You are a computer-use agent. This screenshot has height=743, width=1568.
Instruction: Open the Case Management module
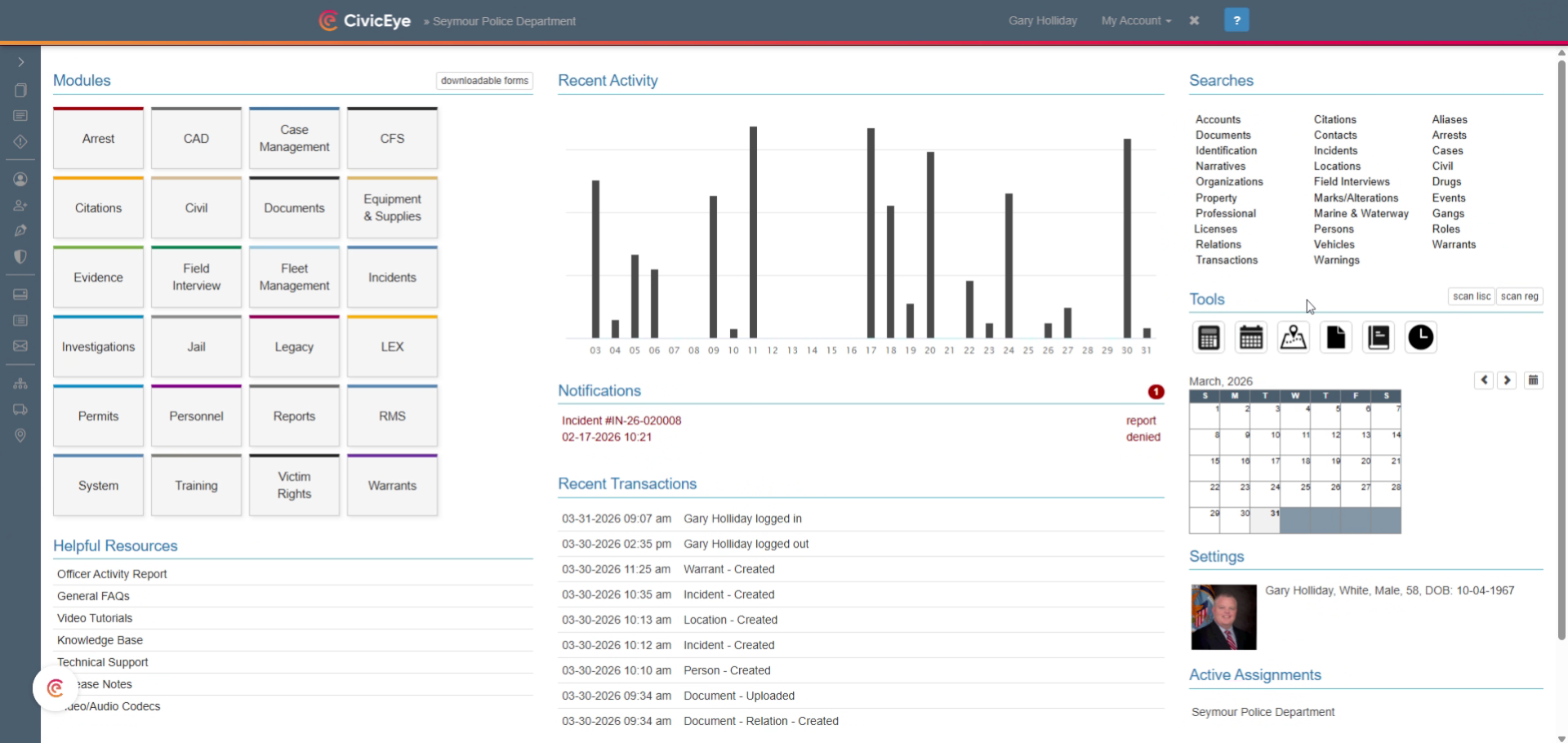point(294,138)
